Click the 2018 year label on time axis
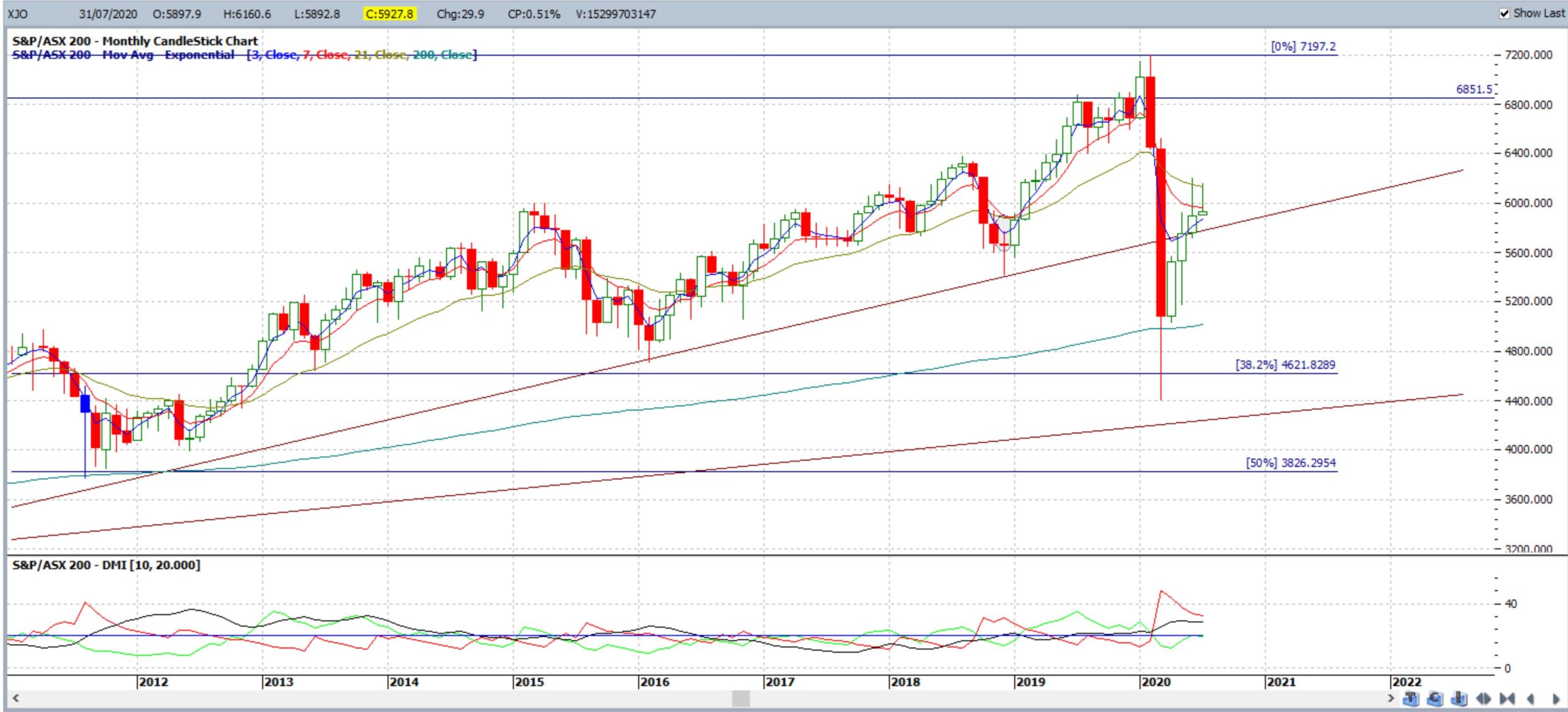Image resolution: width=1568 pixels, height=712 pixels. (x=905, y=682)
